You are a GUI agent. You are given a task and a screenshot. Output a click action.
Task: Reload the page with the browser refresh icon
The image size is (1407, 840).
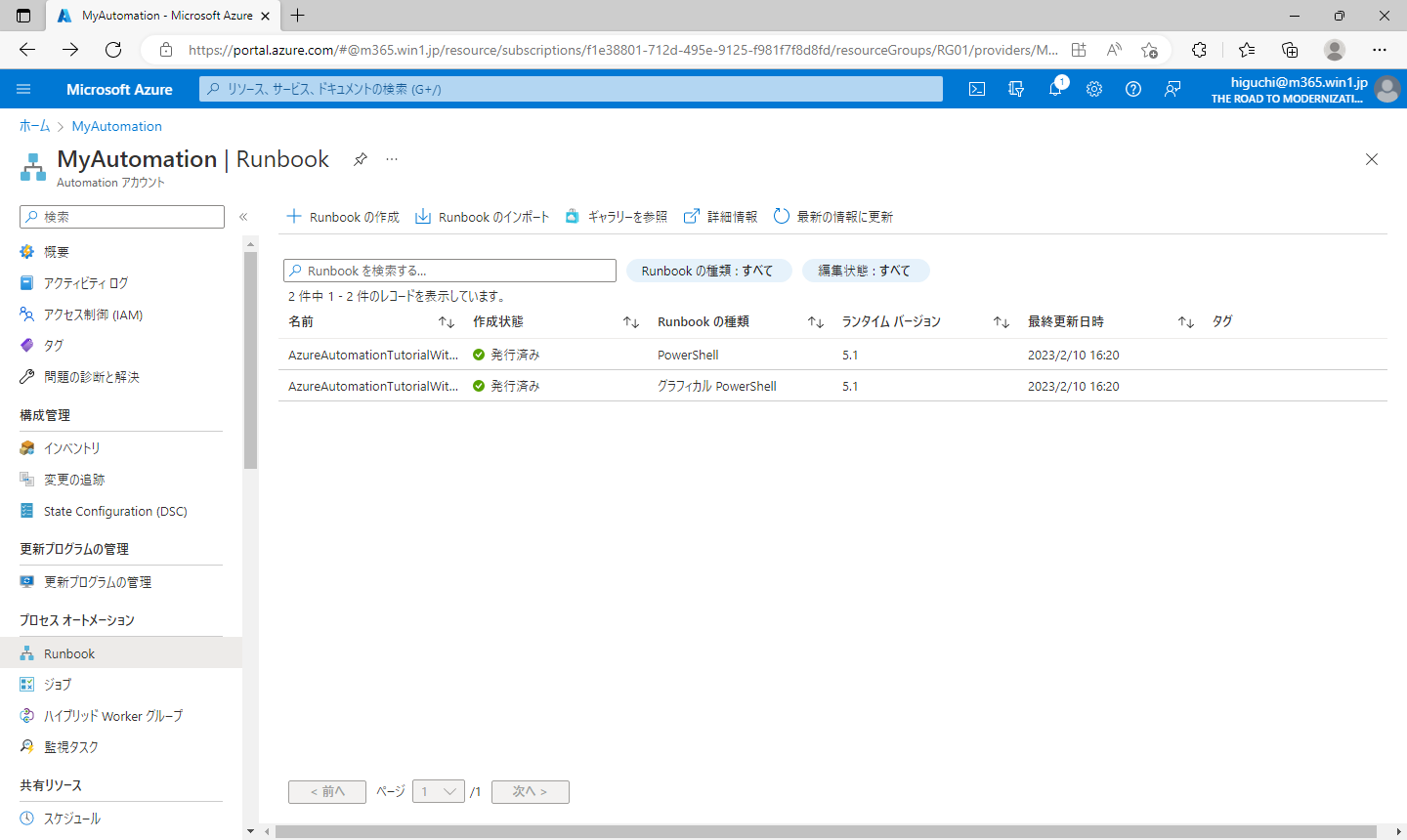pyautogui.click(x=113, y=50)
